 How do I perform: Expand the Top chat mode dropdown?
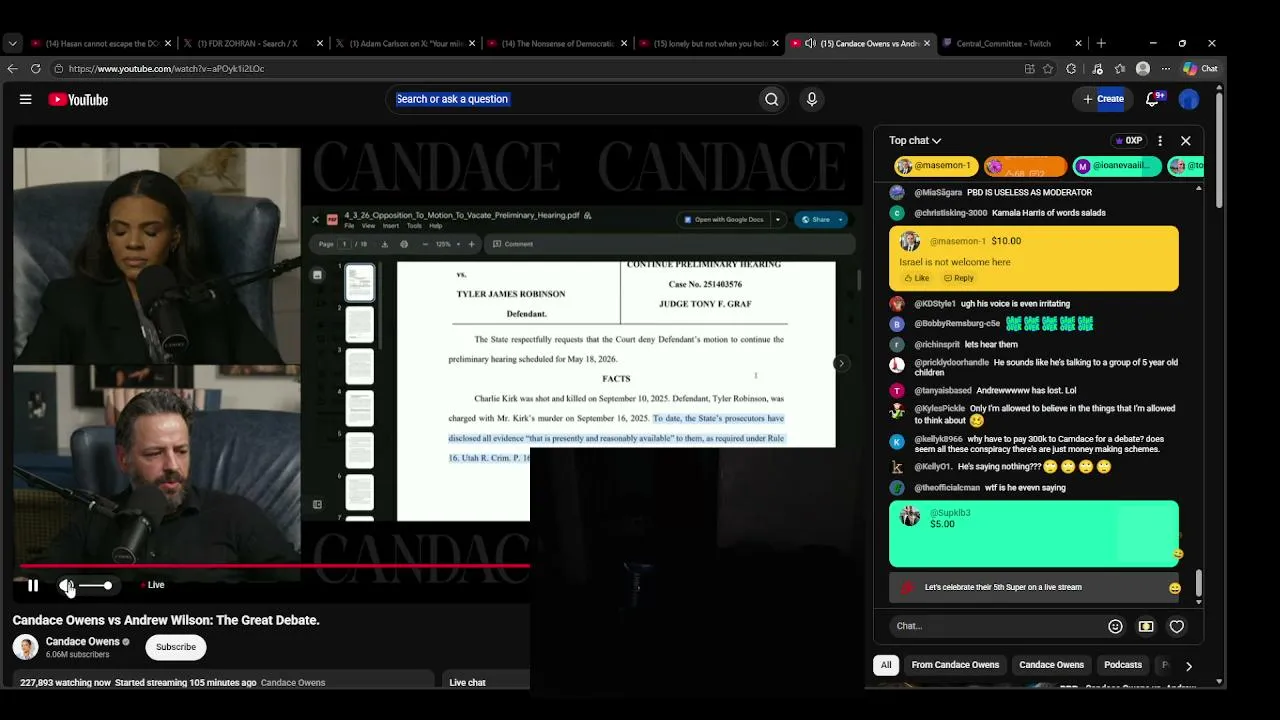(915, 141)
